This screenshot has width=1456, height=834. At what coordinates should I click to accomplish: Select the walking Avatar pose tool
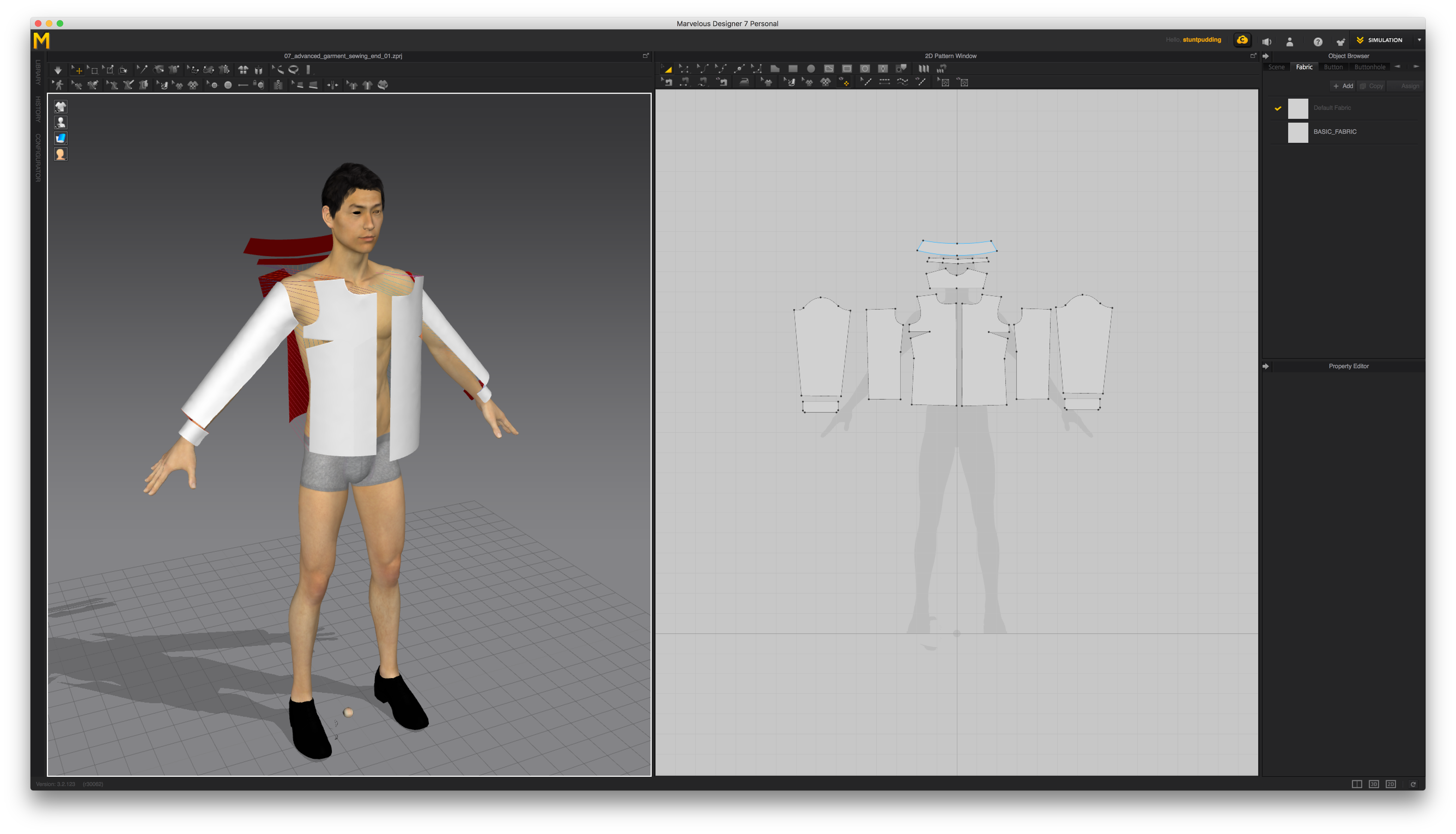tap(58, 85)
